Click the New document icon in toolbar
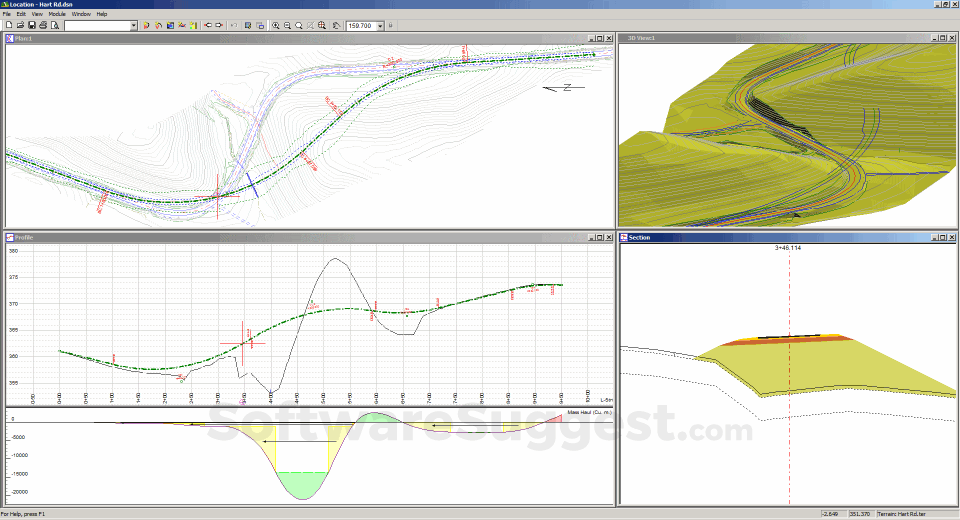Image resolution: width=960 pixels, height=520 pixels. [x=8, y=25]
